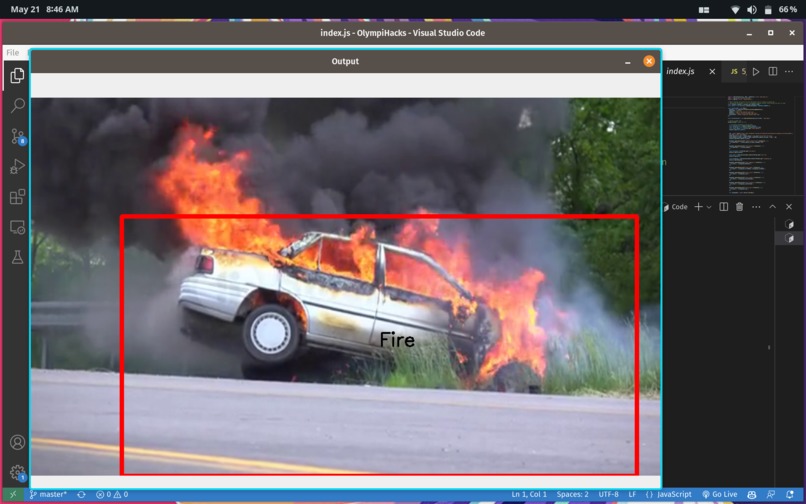806x504 pixels.
Task: Open the system window overview icon in top bar
Action: tap(704, 10)
